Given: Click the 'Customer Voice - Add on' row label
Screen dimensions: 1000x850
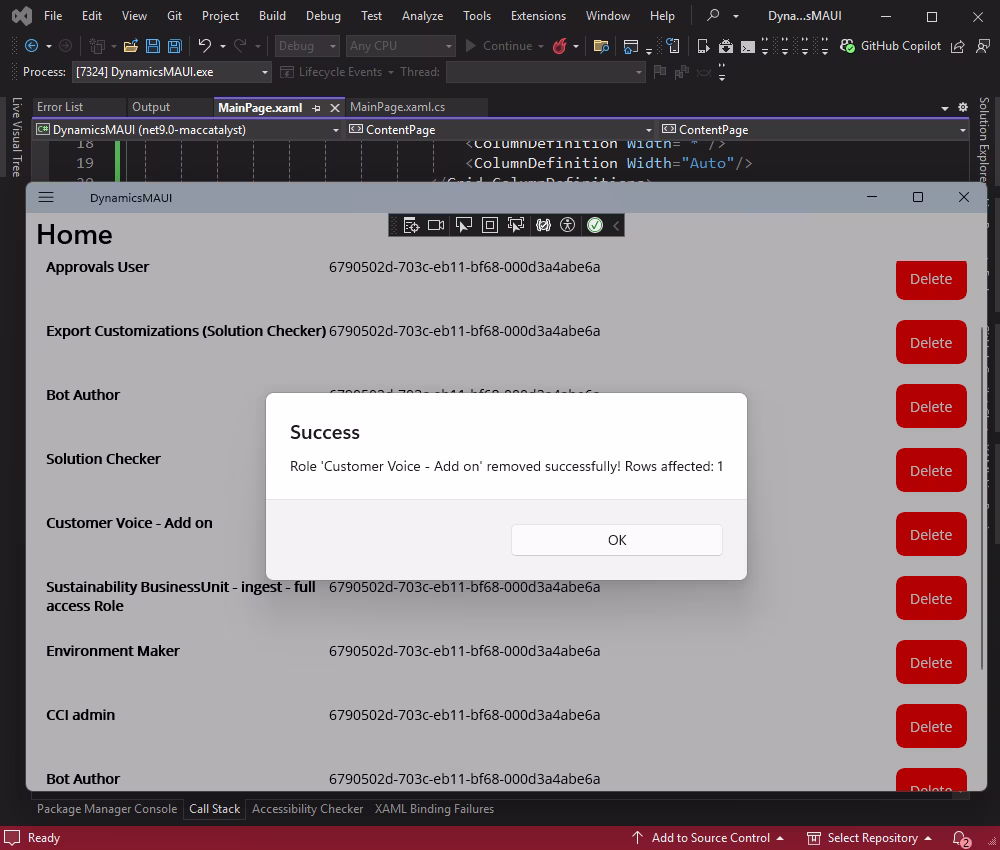Looking at the screenshot, I should (129, 523).
